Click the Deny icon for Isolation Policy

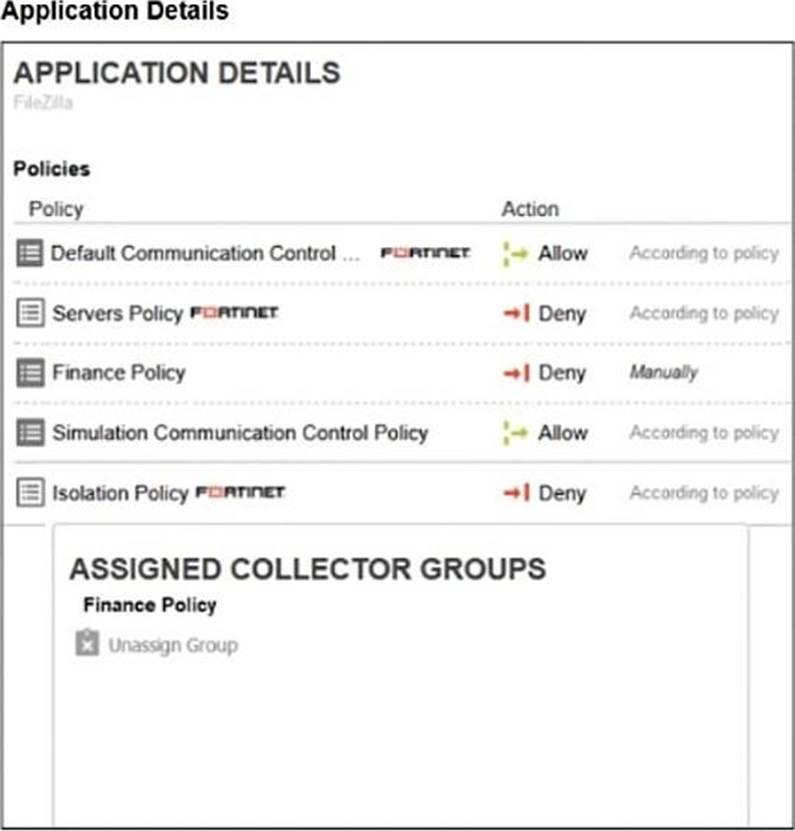click(515, 493)
